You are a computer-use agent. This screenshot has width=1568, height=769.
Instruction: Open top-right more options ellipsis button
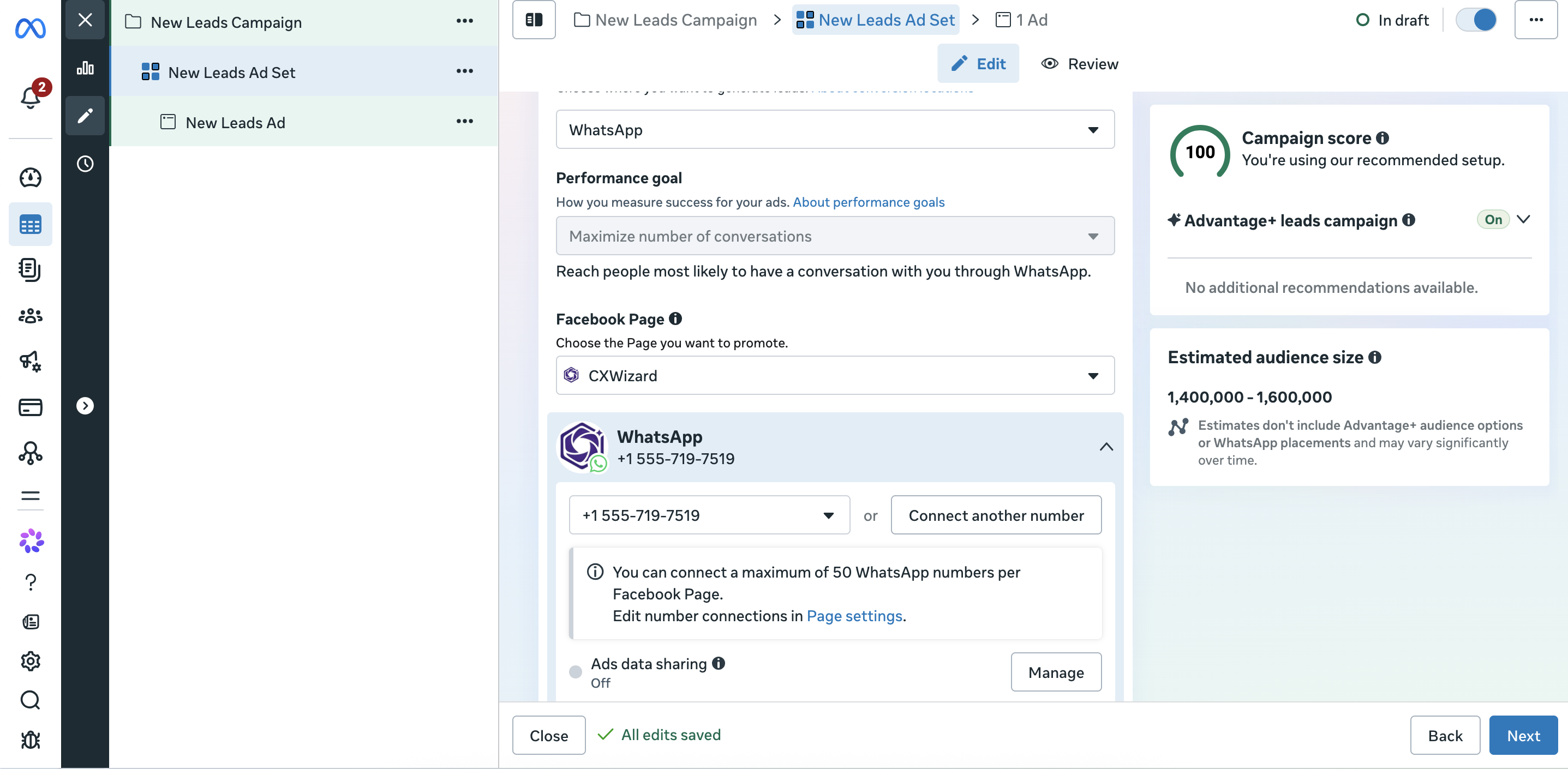pos(1536,20)
